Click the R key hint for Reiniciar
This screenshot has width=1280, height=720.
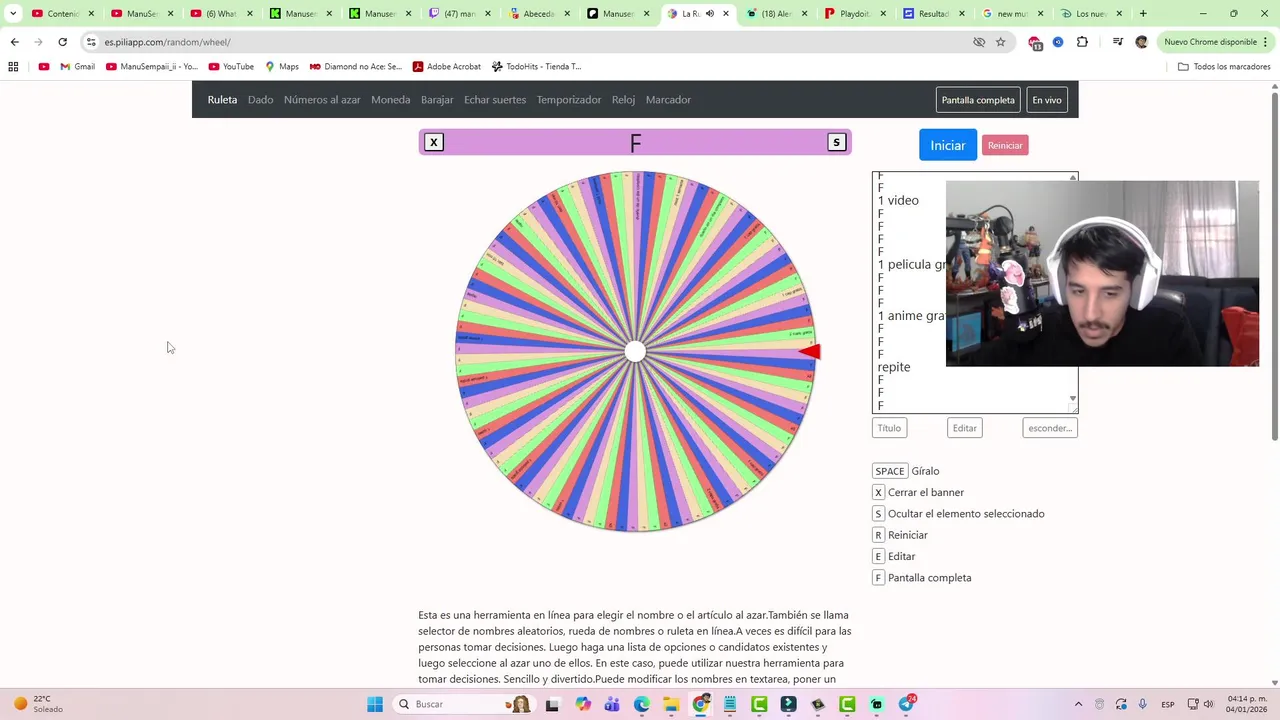[x=878, y=535]
